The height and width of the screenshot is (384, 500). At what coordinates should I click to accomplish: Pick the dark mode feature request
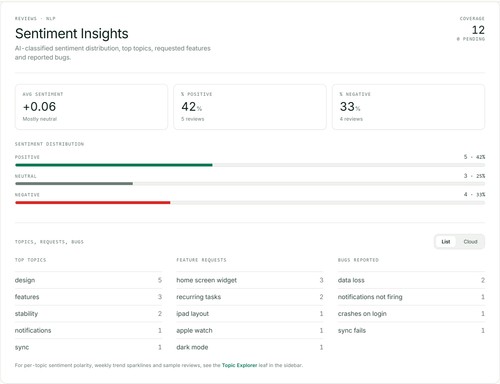point(250,347)
